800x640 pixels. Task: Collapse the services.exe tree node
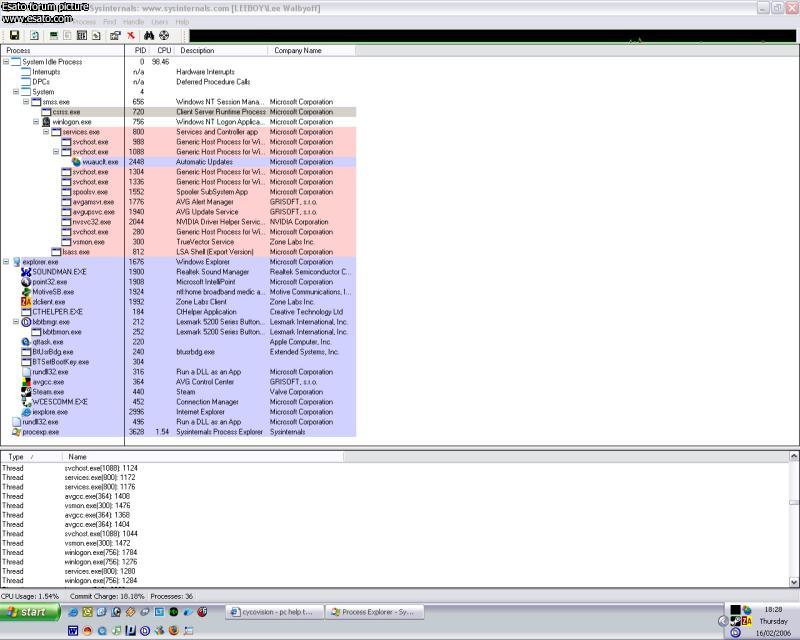click(46, 132)
